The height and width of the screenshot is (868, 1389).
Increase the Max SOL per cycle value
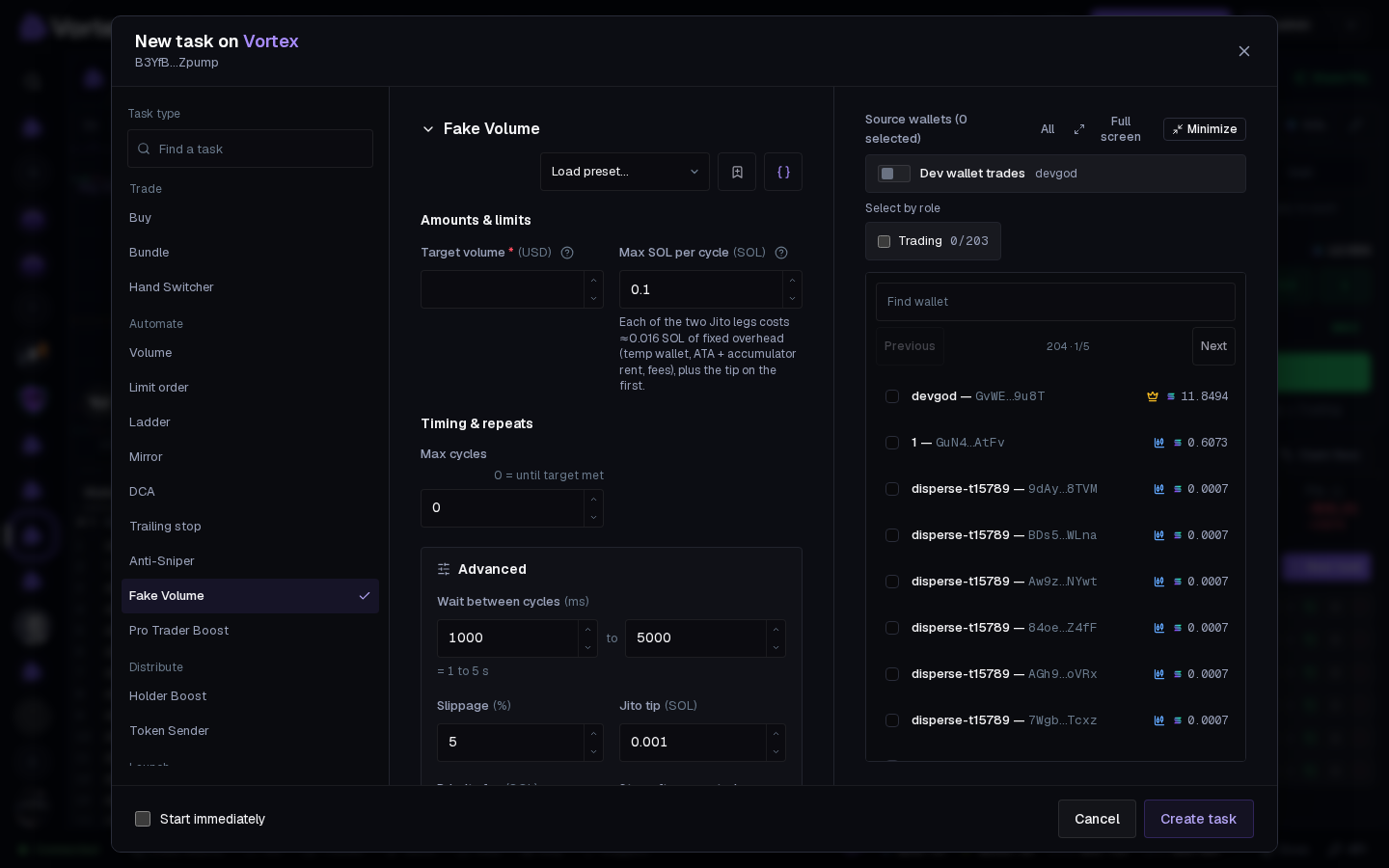click(792, 281)
